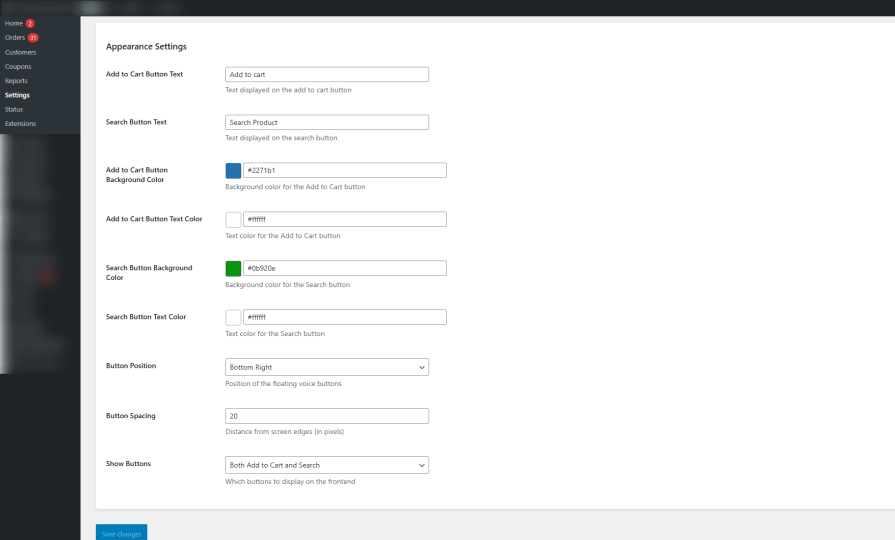The height and width of the screenshot is (540, 895).
Task: Expand the Button Position dropdown
Action: [x=327, y=367]
